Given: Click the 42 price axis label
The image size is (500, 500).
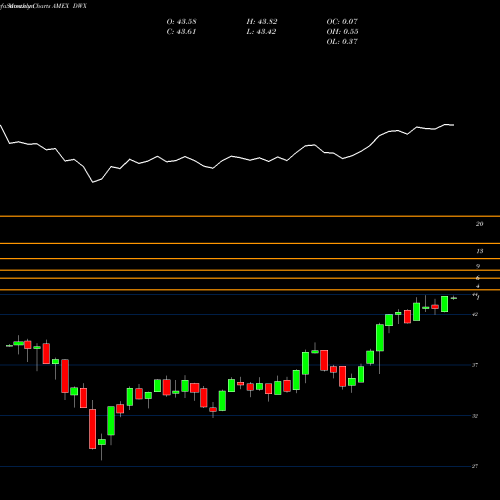Looking at the screenshot, I should pos(476,314).
